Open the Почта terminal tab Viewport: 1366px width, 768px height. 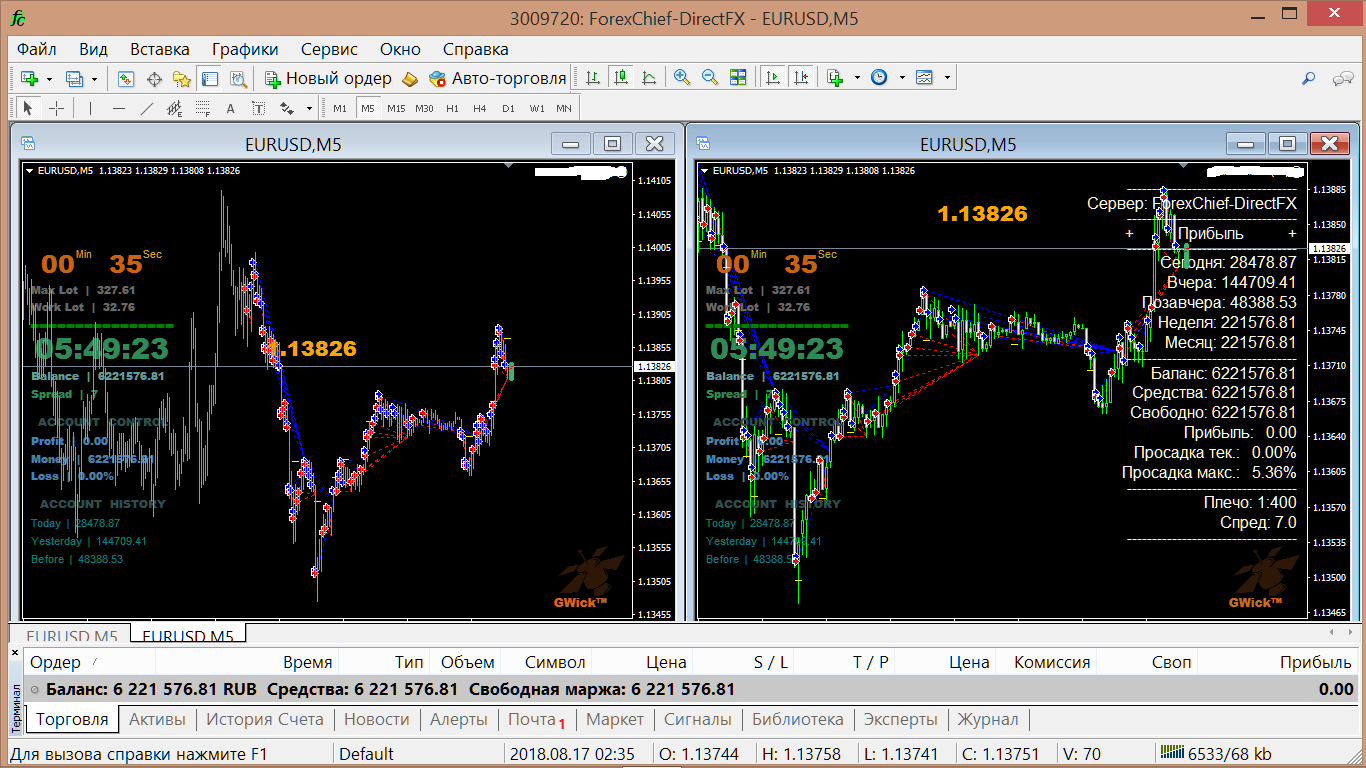point(536,720)
